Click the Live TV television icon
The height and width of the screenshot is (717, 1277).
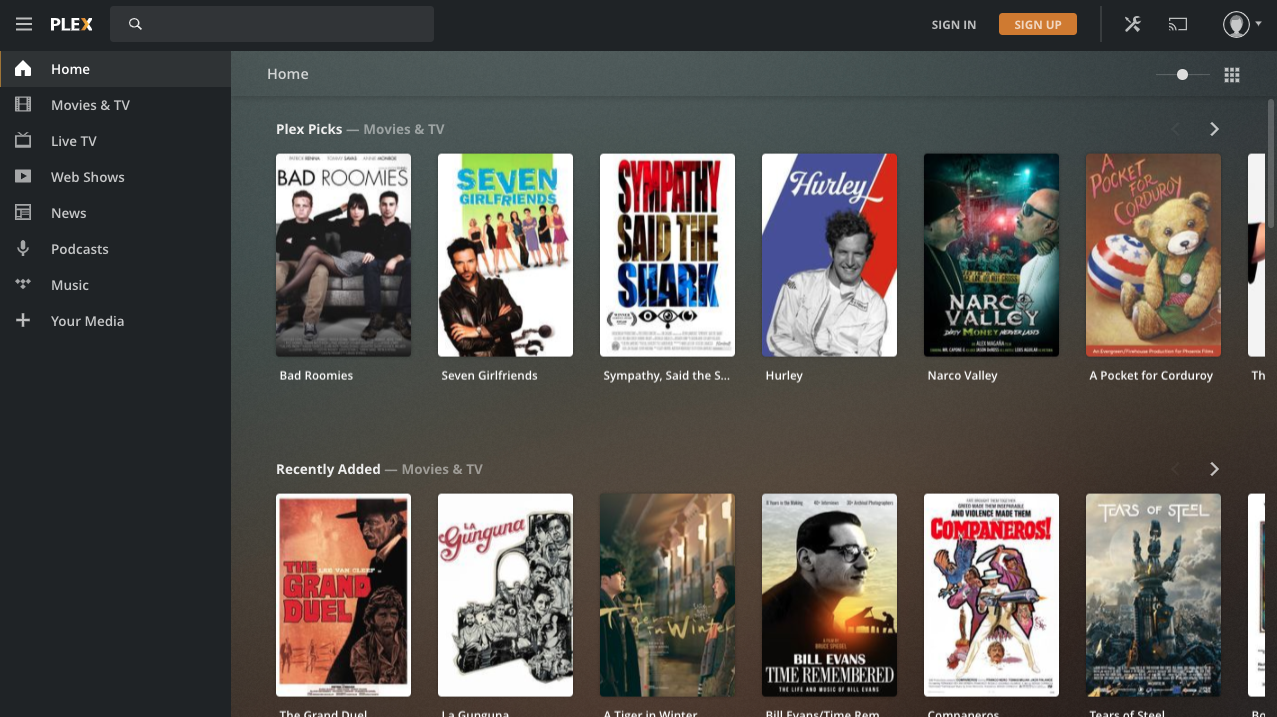pos(23,141)
